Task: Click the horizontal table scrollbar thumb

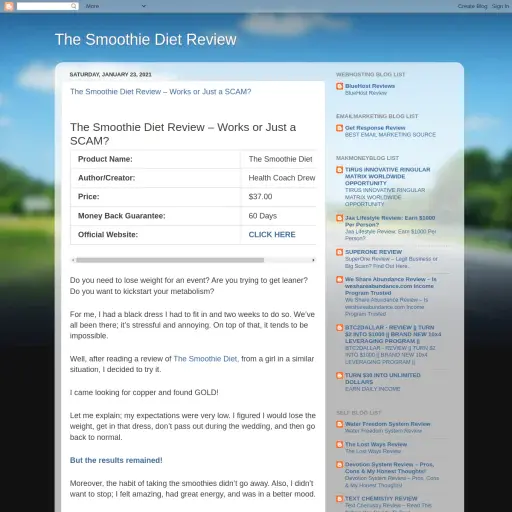Action: tap(170, 260)
